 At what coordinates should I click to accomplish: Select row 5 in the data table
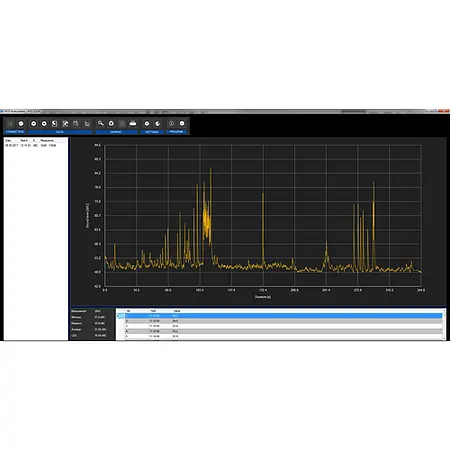coord(284,336)
